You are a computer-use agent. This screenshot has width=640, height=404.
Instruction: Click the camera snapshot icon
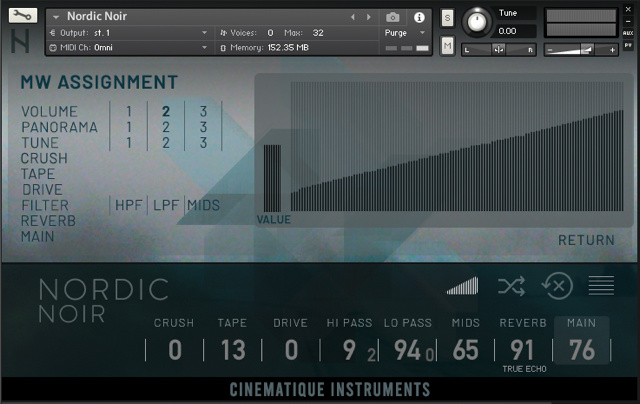click(x=393, y=17)
